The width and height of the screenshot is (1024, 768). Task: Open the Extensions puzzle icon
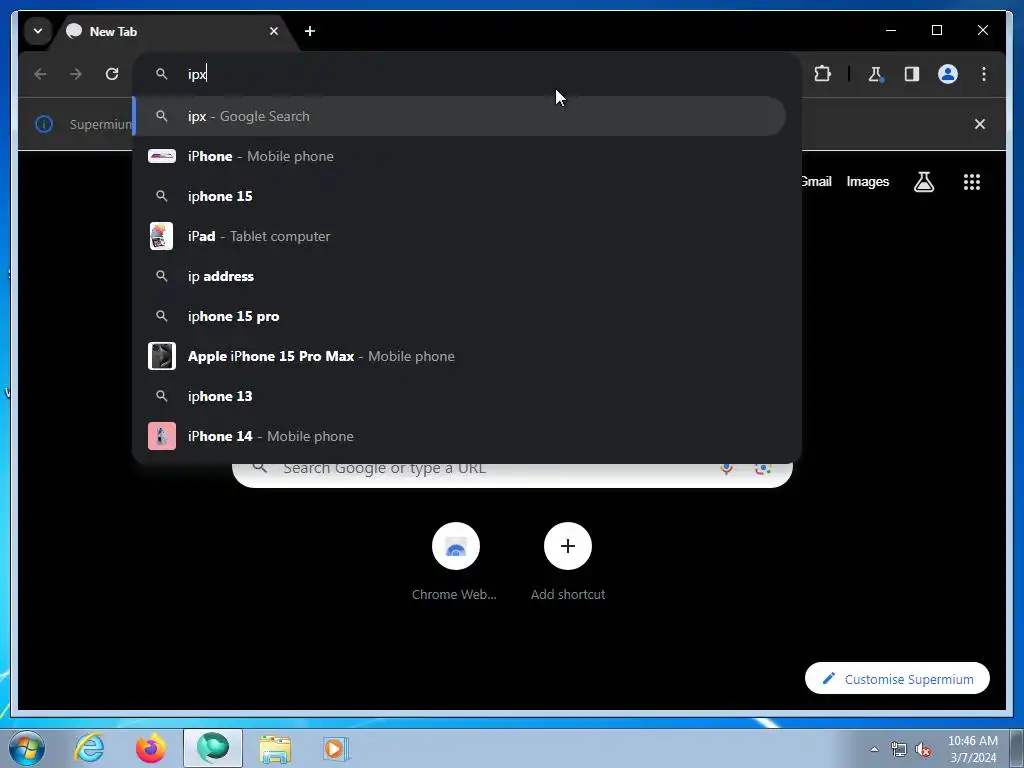[822, 74]
